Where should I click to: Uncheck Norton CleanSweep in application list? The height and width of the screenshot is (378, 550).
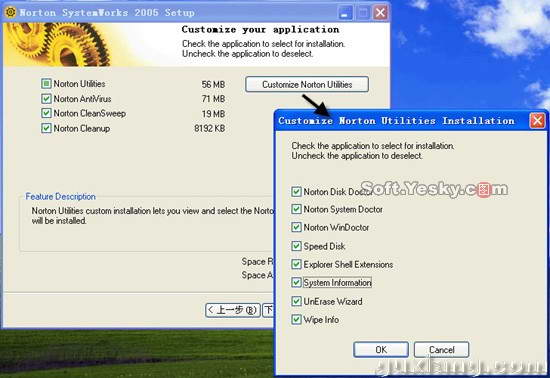46,113
